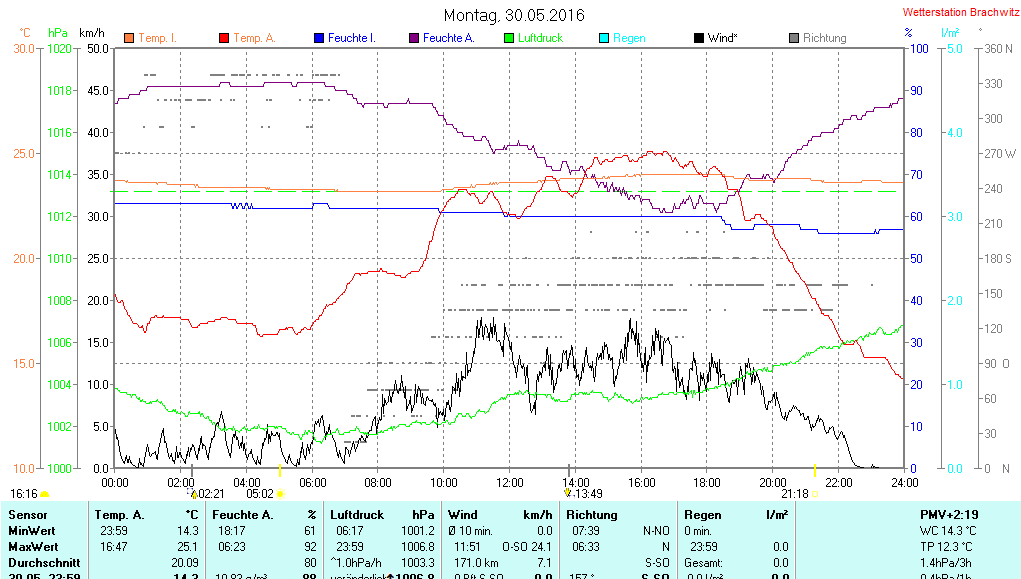Viewport: 1021px width, 579px height.
Task: Click the cyan Regen legend square
Action: [603, 38]
